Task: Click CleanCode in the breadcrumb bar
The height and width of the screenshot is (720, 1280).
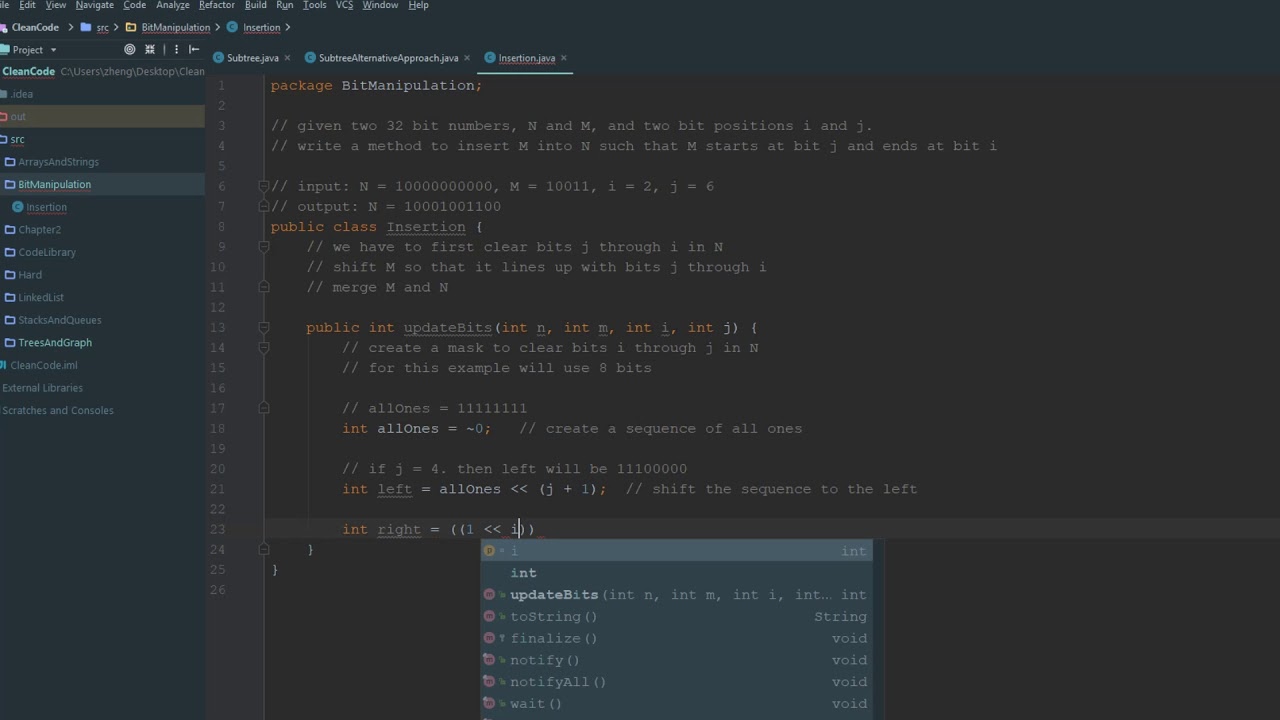Action: point(35,27)
